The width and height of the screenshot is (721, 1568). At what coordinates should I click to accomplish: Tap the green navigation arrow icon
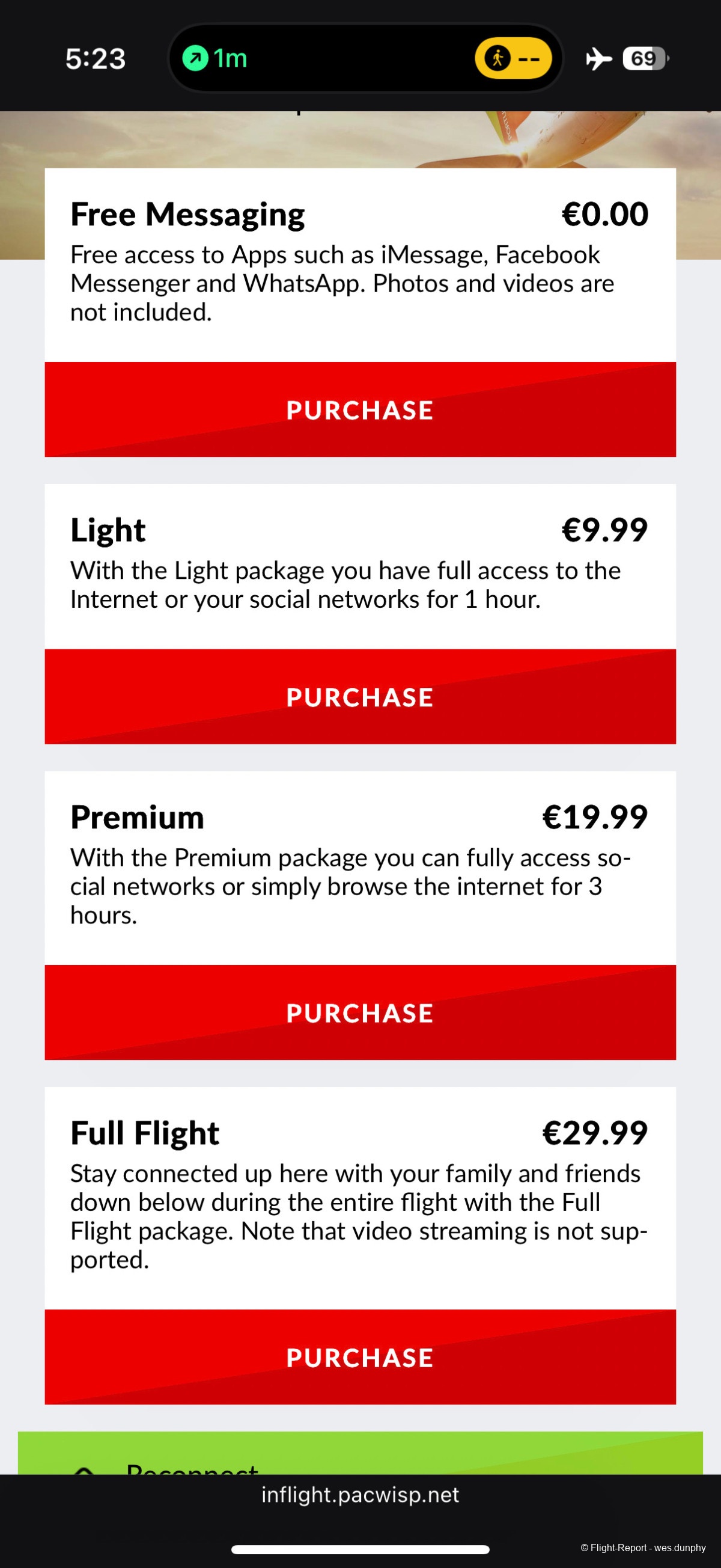[x=195, y=58]
